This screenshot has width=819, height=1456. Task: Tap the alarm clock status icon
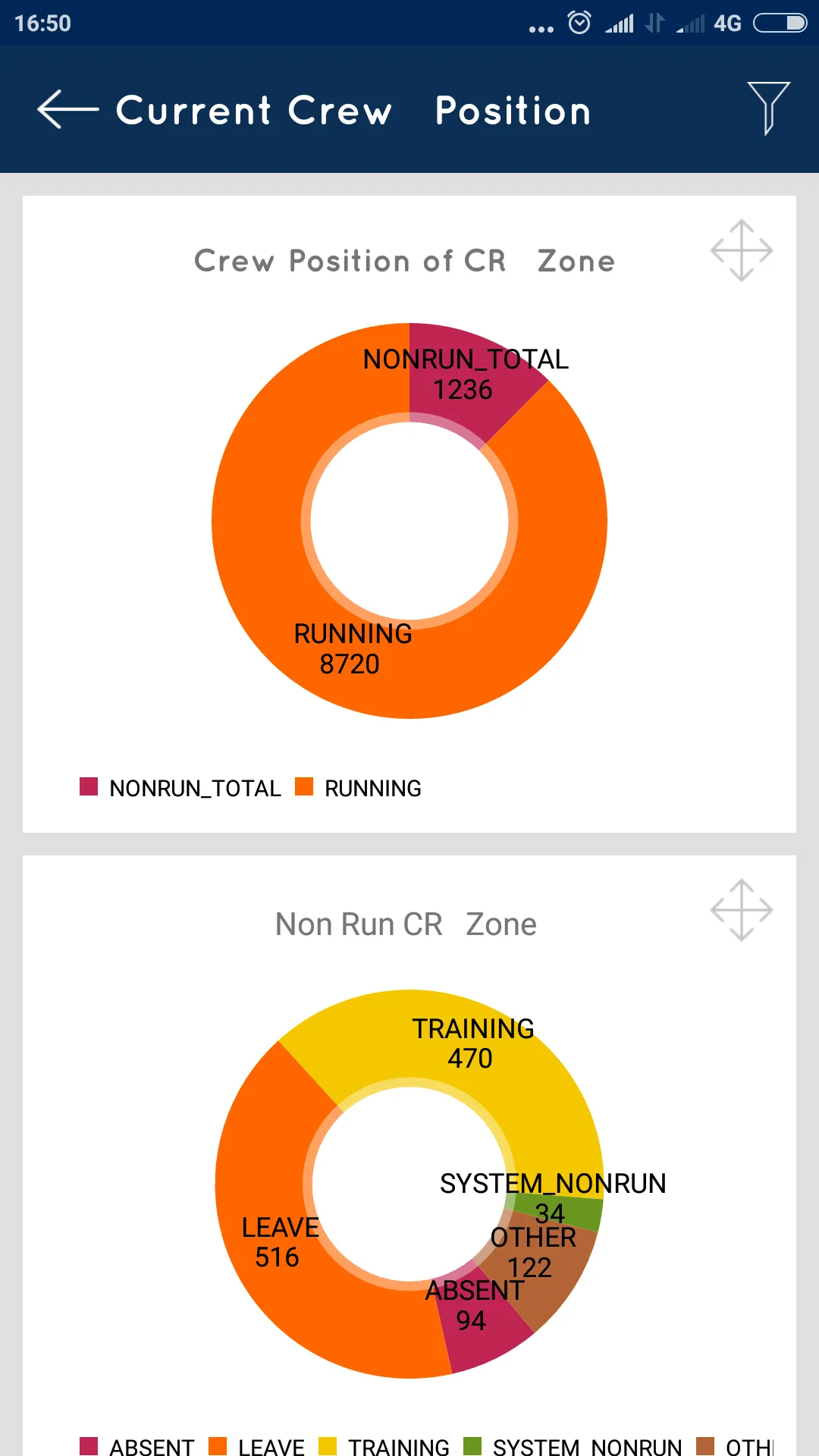579,23
